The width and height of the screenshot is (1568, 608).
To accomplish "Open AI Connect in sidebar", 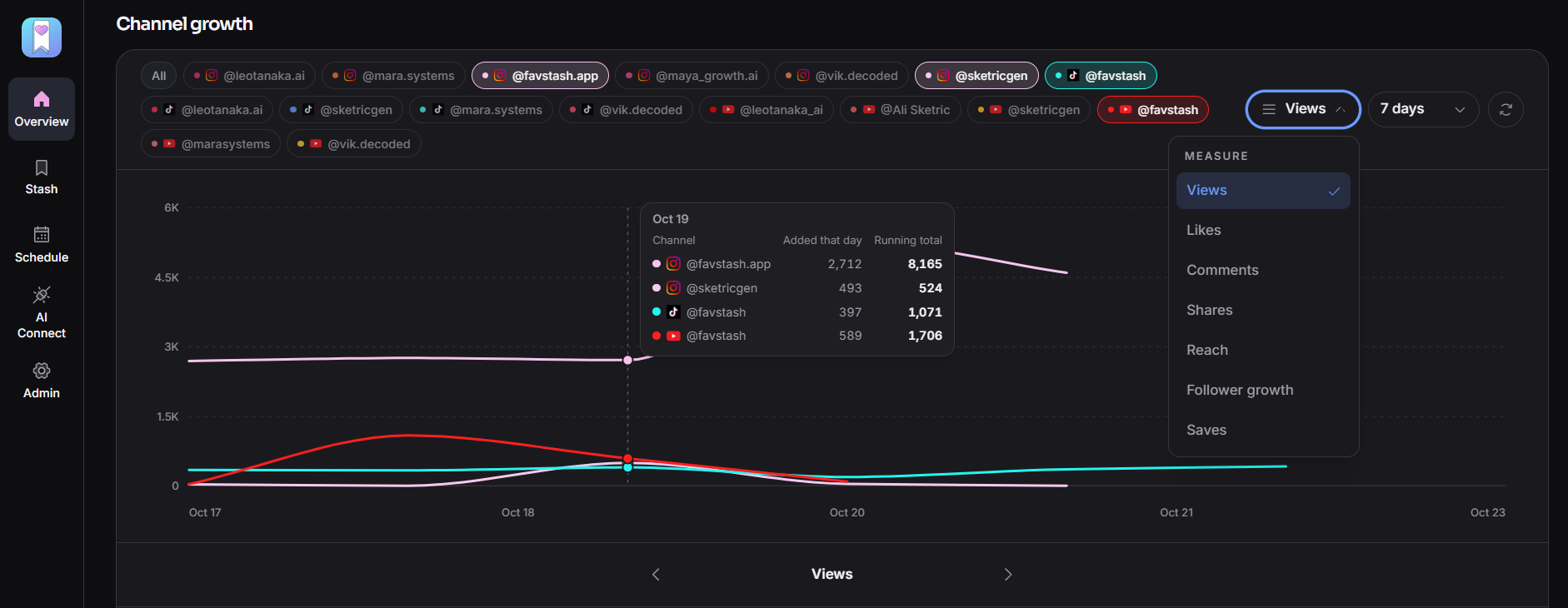I will click(42, 313).
